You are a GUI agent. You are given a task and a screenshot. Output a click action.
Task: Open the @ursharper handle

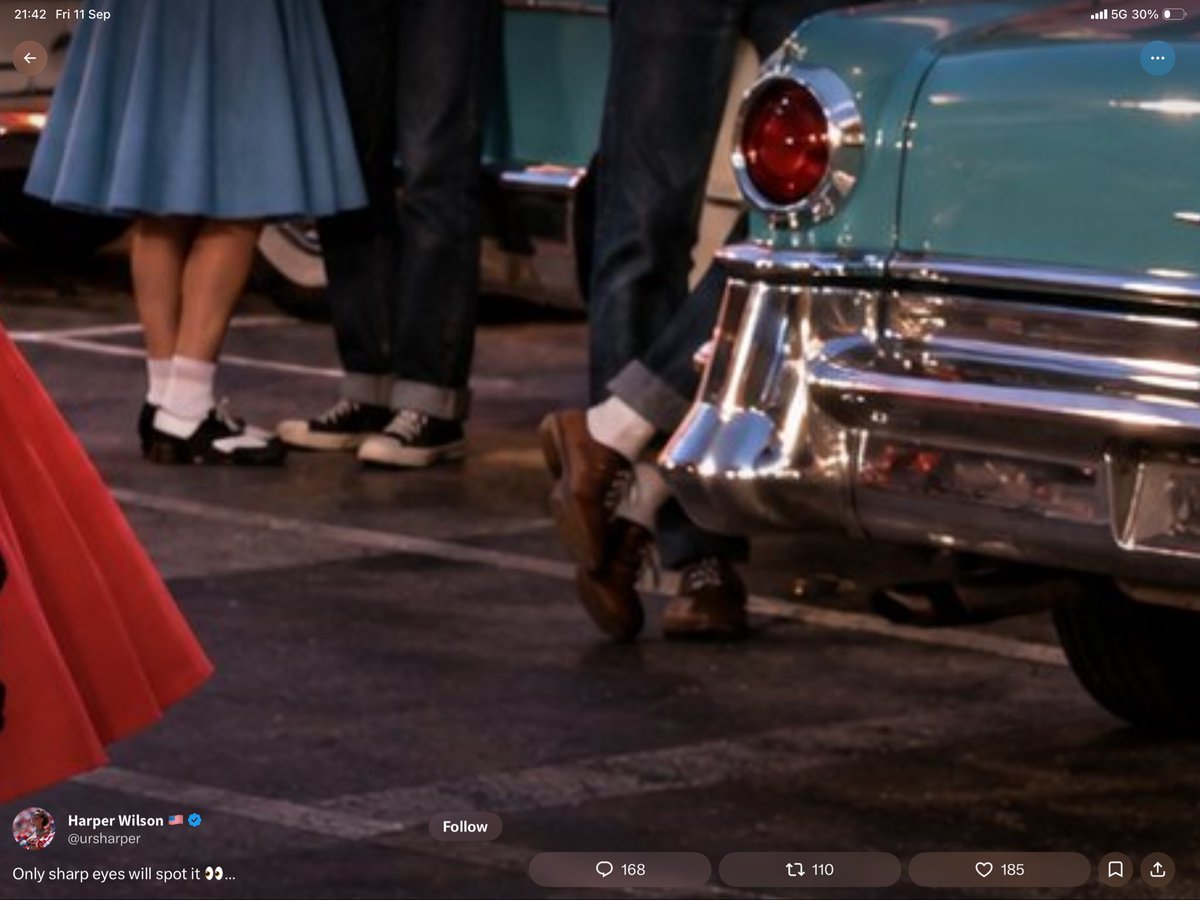[104, 839]
